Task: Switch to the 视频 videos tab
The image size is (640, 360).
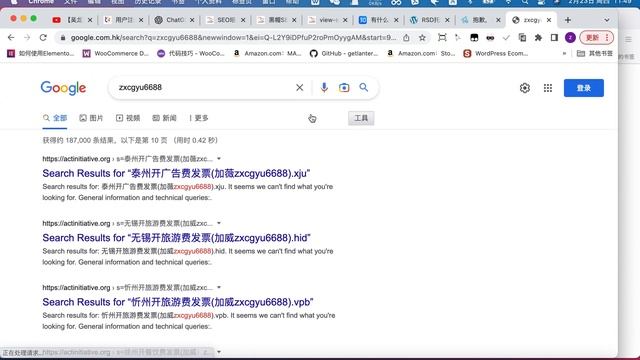Action: 128,118
